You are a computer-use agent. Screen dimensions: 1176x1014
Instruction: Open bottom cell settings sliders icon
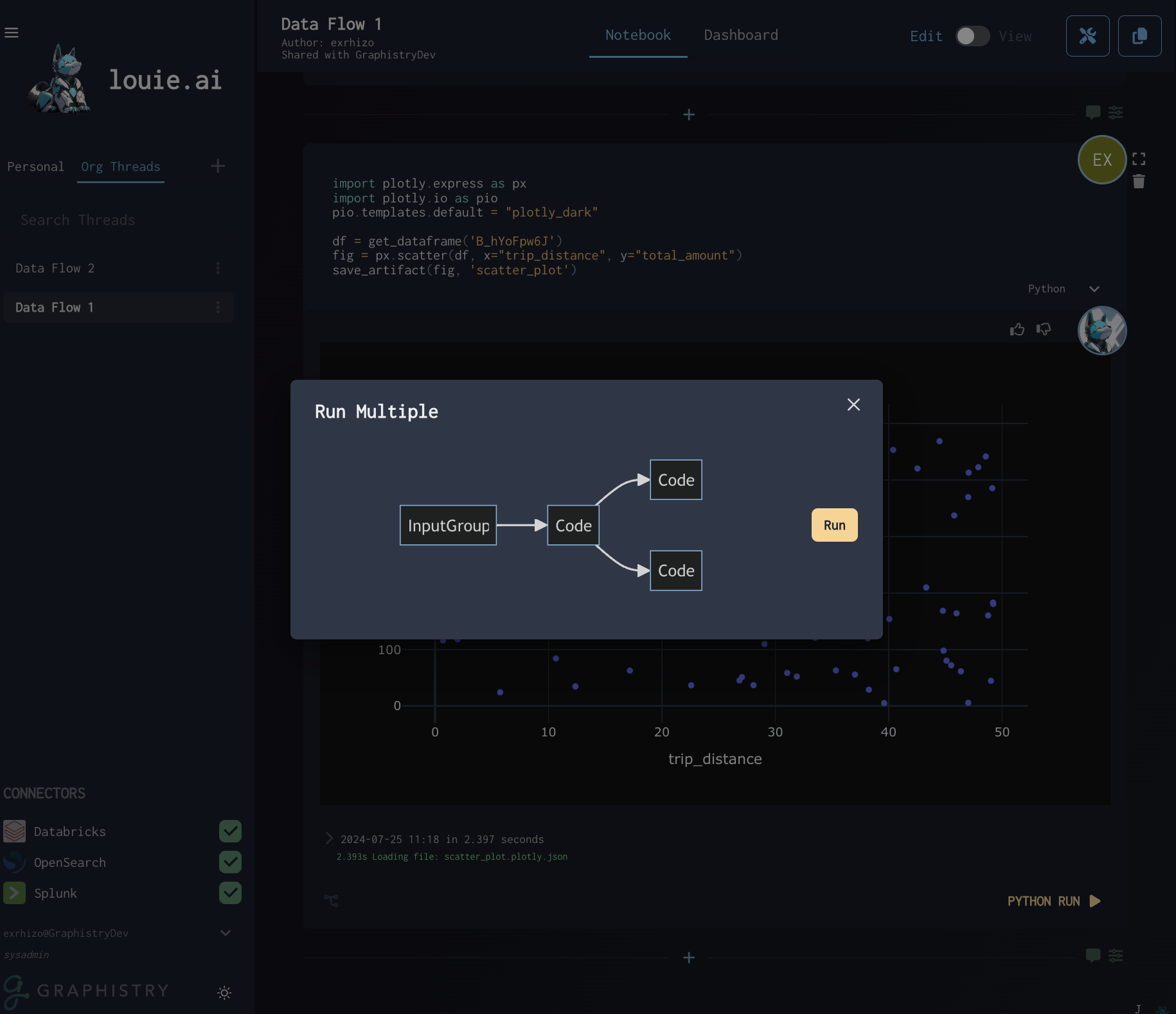click(x=1116, y=956)
